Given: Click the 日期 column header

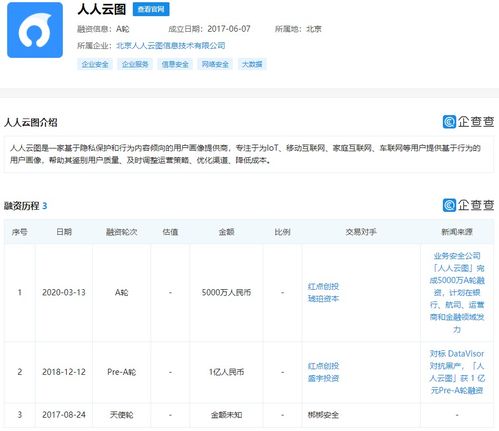Looking at the screenshot, I should pyautogui.click(x=64, y=232).
